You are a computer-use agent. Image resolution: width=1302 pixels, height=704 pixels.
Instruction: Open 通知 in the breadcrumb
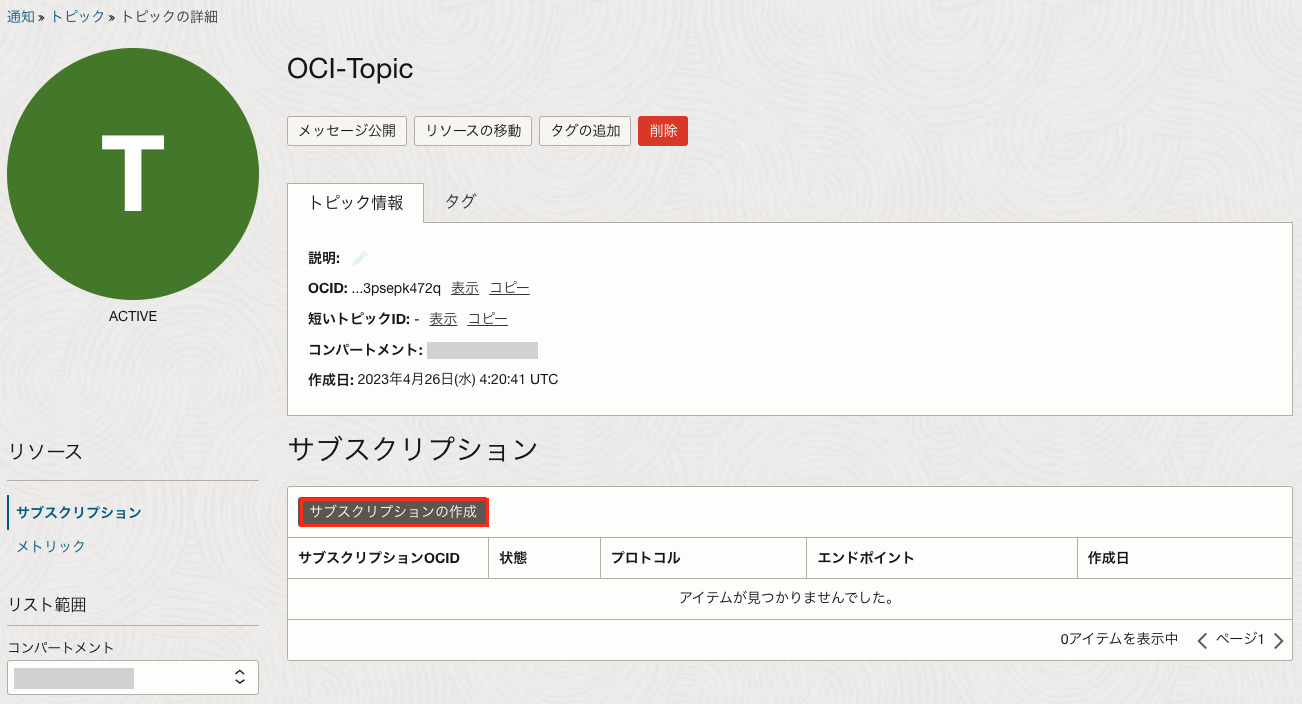click(21, 17)
